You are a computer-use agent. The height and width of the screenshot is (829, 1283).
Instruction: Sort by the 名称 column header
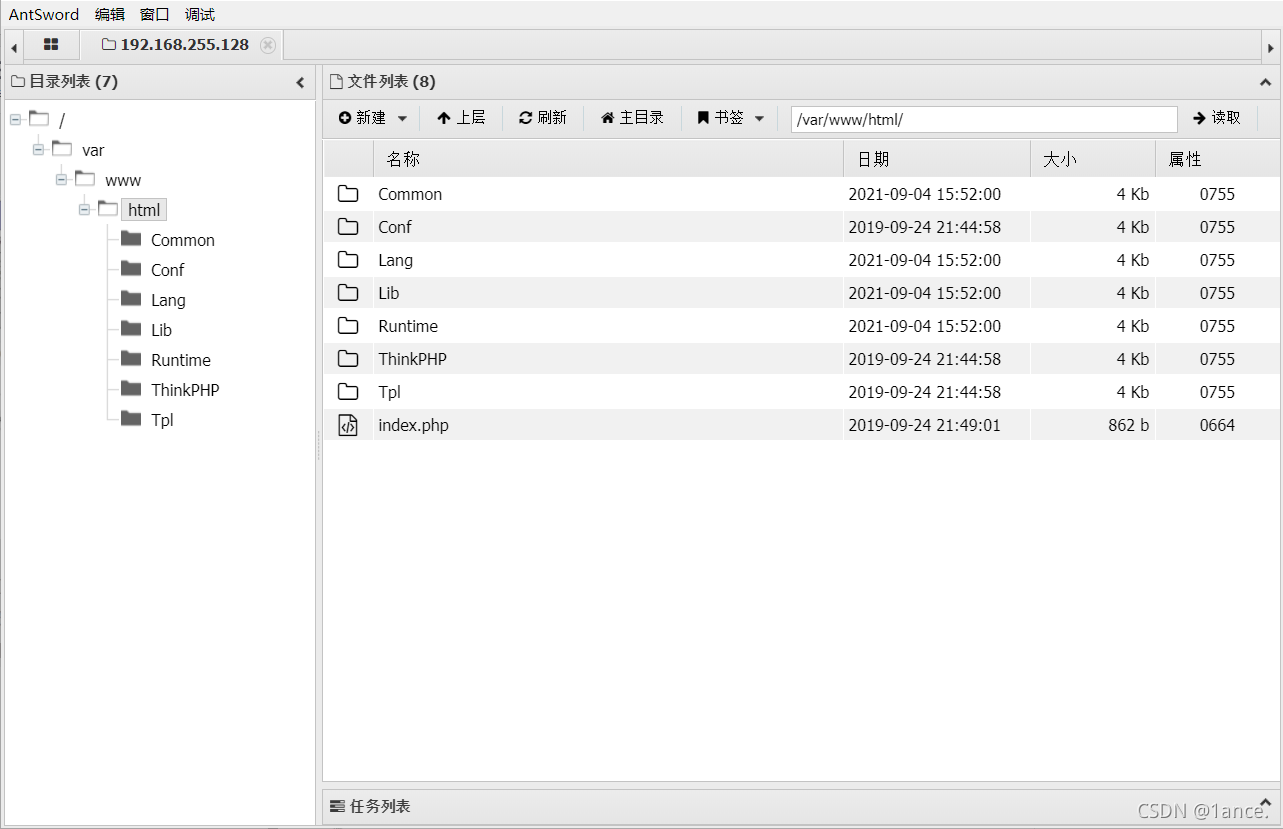tap(608, 159)
